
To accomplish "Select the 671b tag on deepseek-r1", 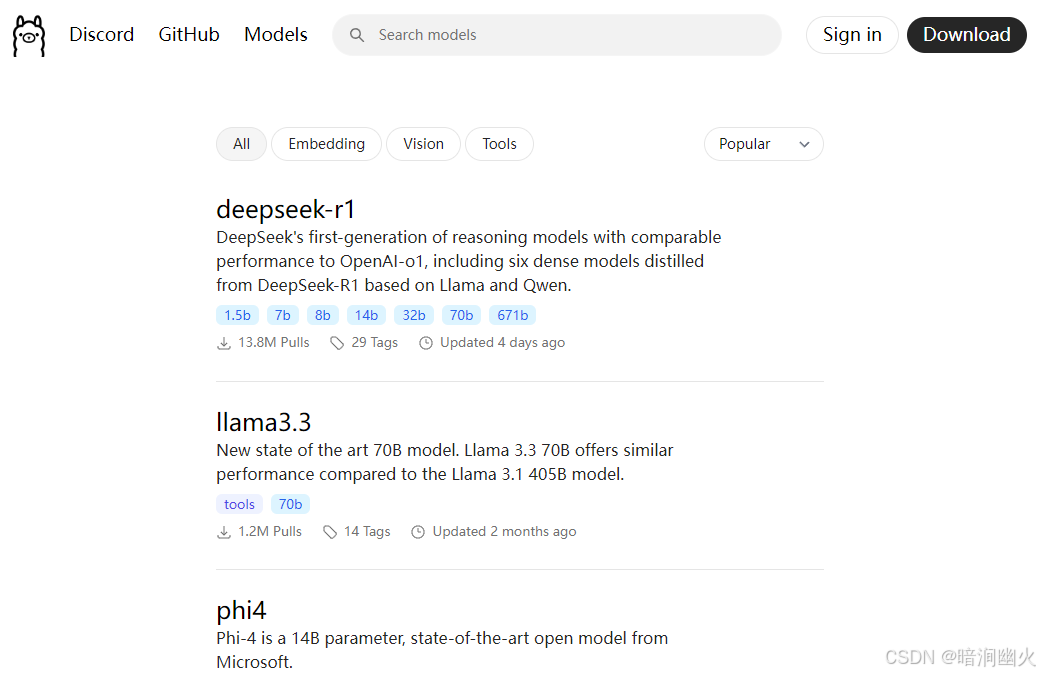I will click(x=512, y=315).
